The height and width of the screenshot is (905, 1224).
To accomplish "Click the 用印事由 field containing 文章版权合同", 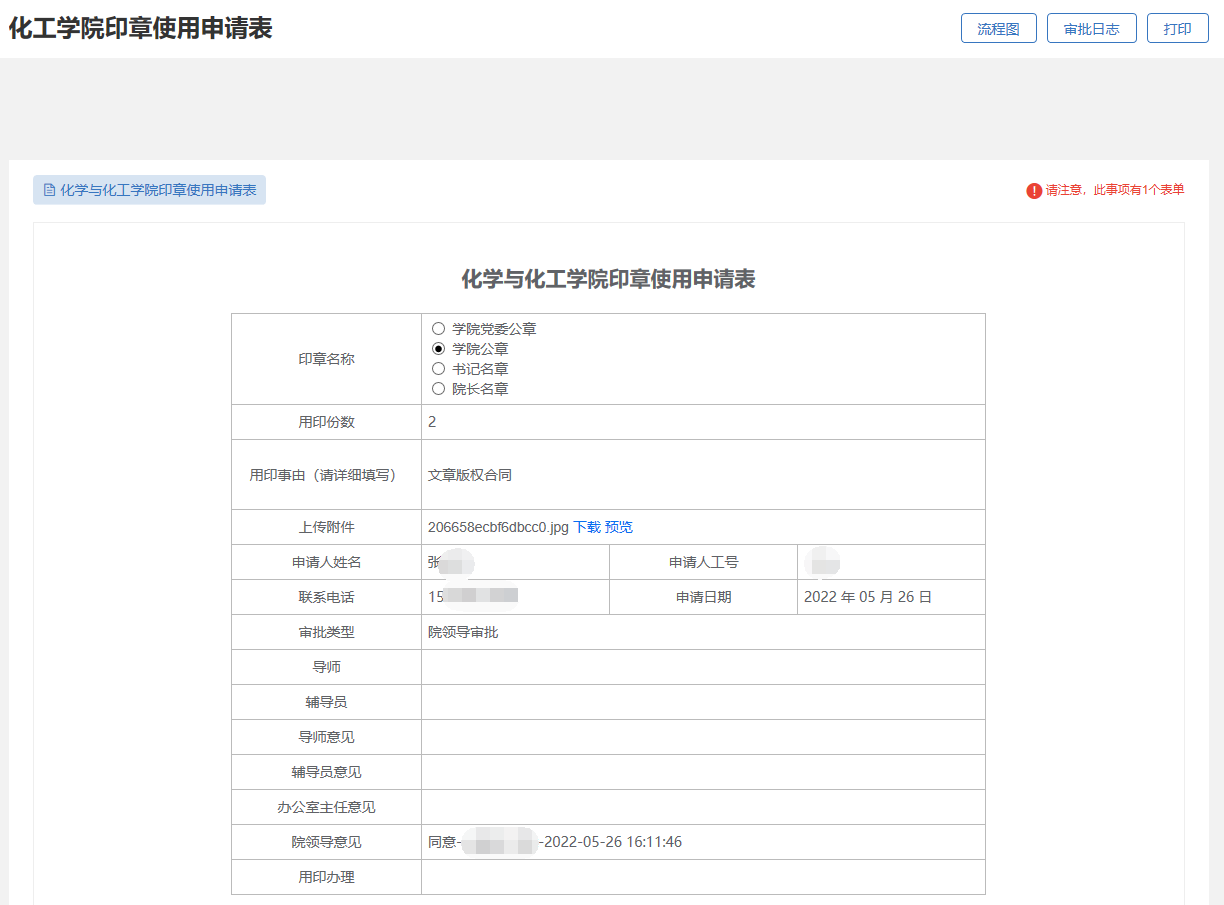I will (x=702, y=475).
